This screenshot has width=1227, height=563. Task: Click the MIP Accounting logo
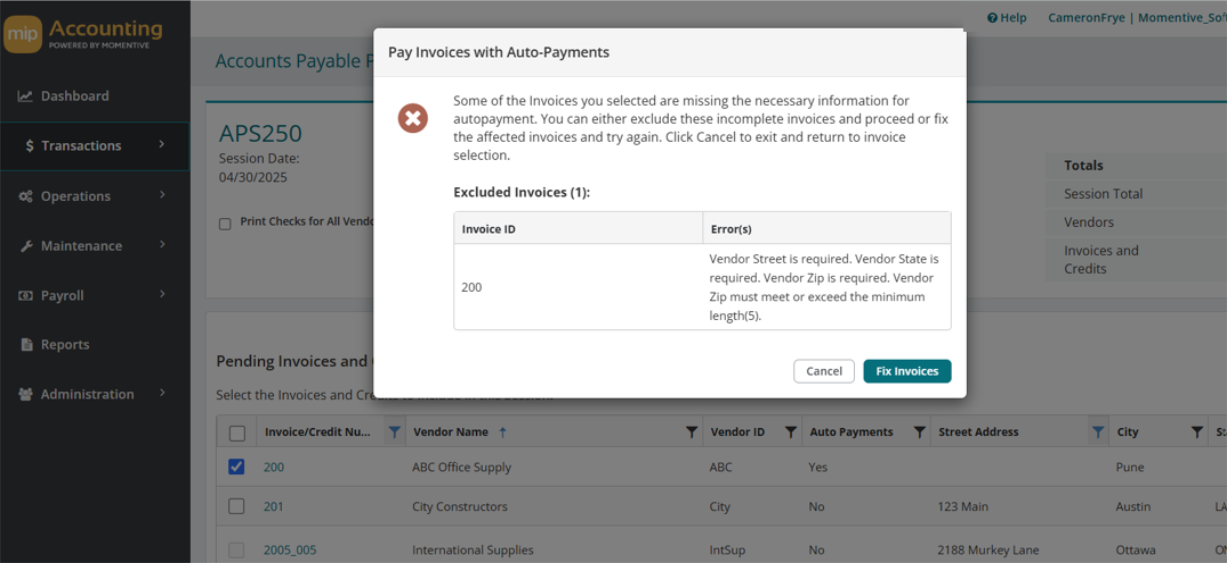83,34
